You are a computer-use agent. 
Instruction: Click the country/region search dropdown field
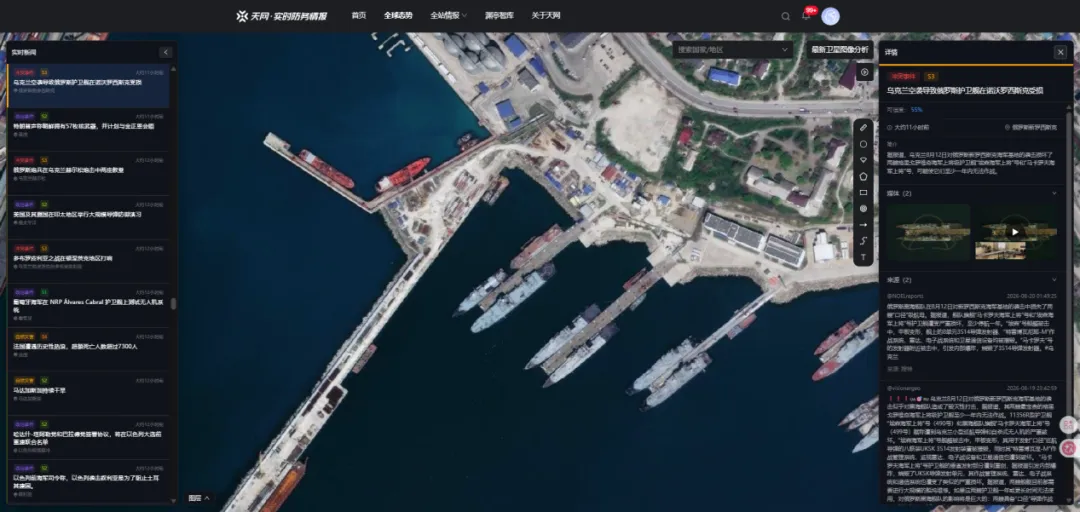tap(733, 50)
